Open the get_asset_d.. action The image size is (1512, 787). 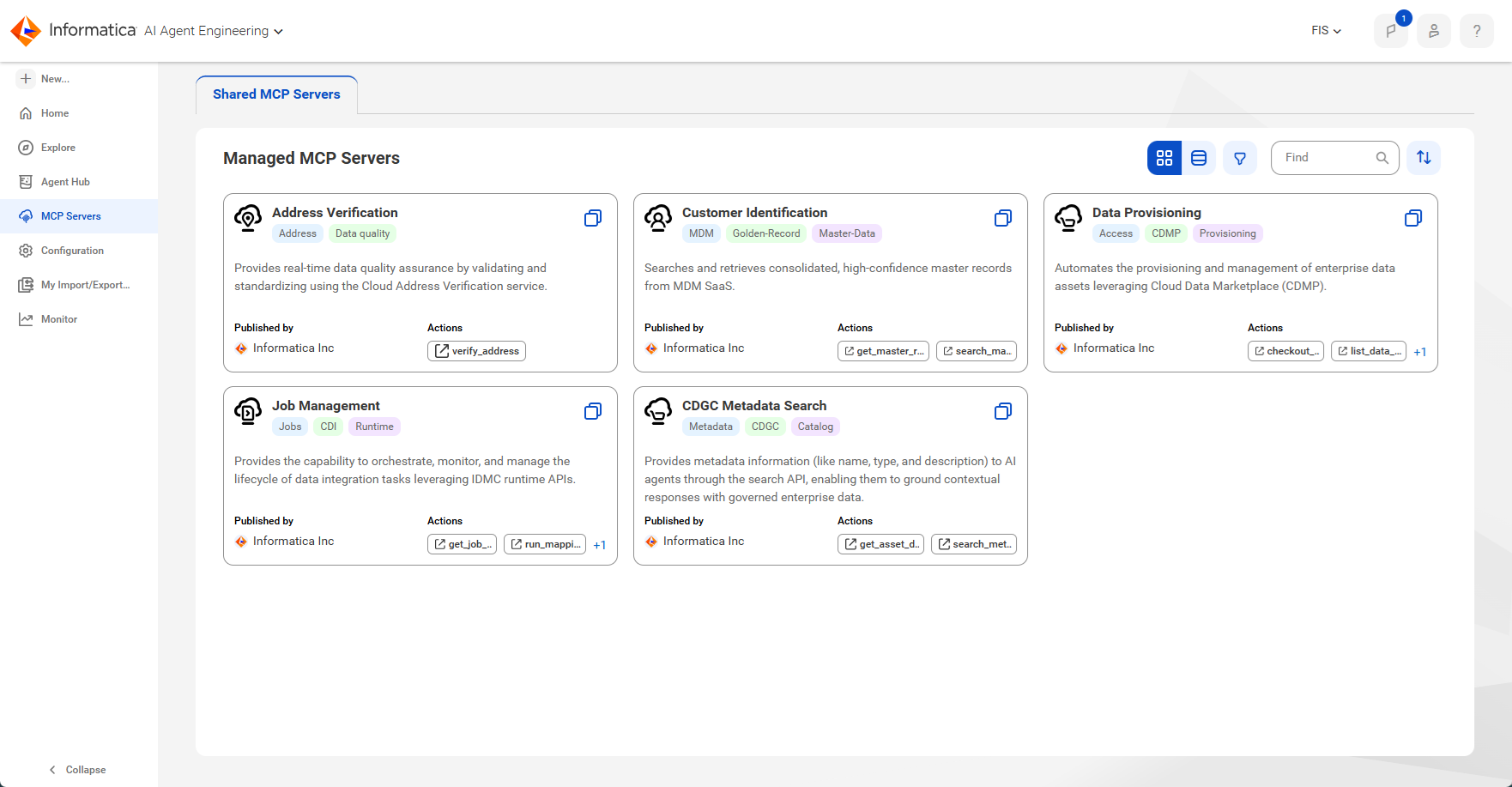pos(880,544)
